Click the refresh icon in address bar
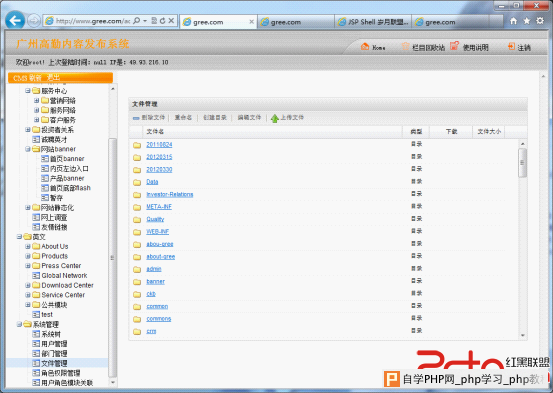Screen dimensions: 553x393 163,21
